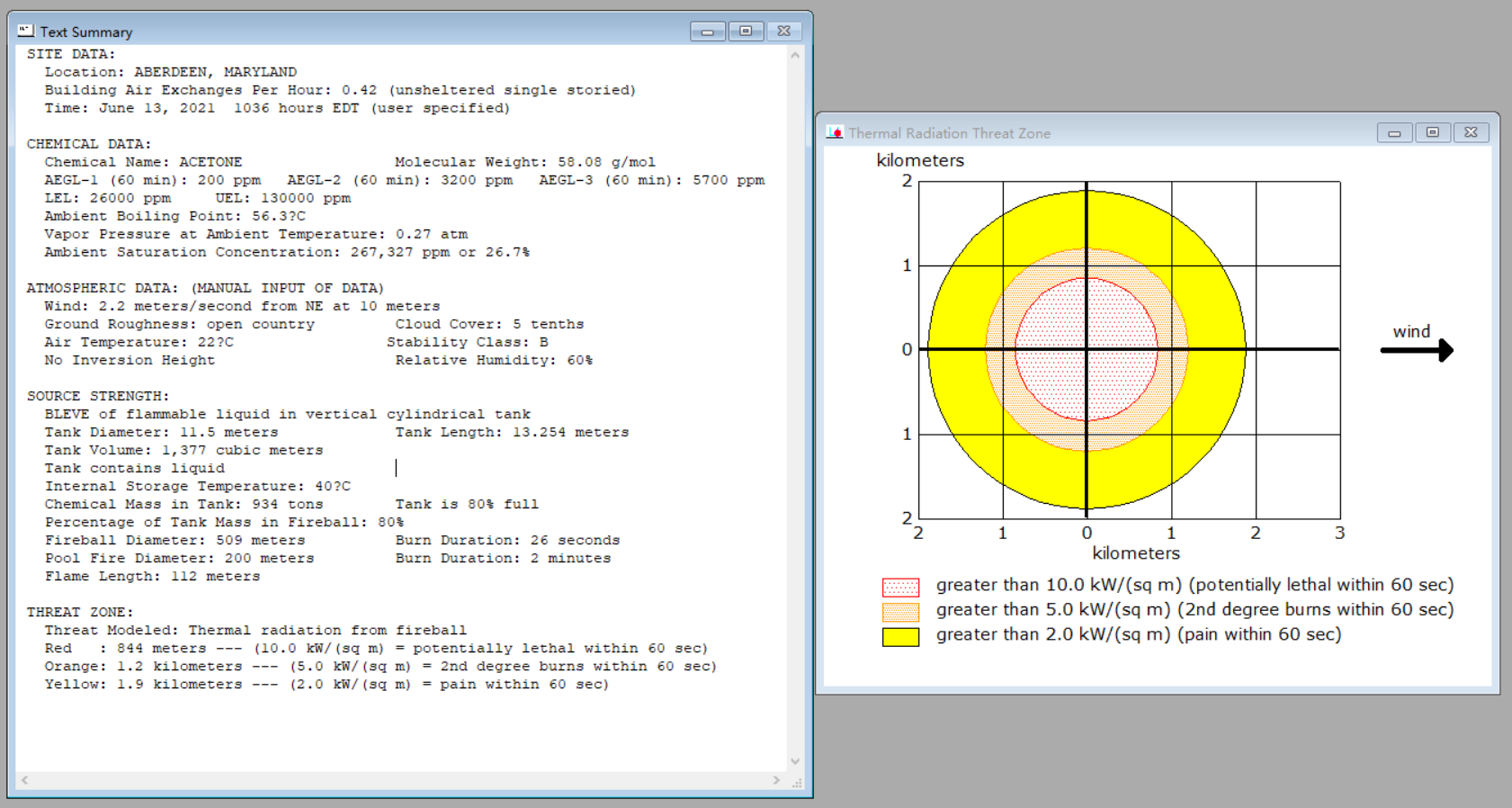This screenshot has height=808, width=1512.
Task: Click the vertical scrollbar down arrow
Action: pos(795,761)
